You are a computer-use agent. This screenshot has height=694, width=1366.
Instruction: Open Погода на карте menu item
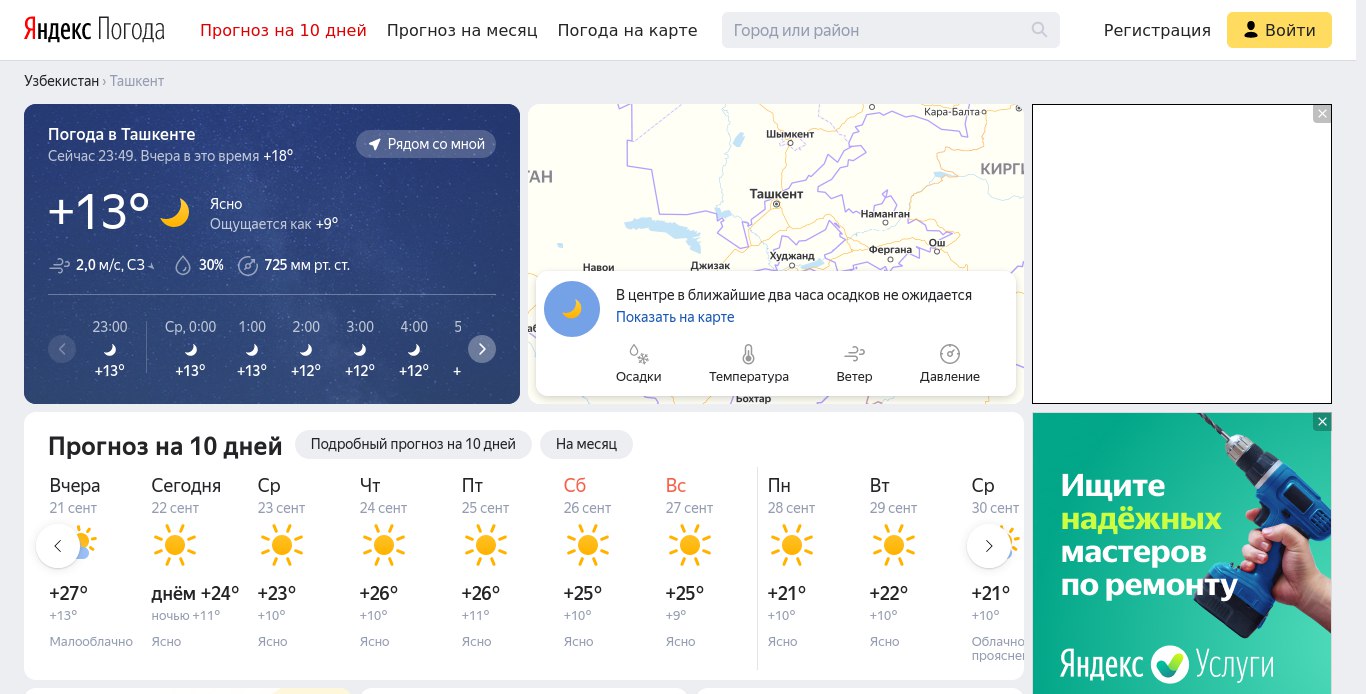[627, 30]
